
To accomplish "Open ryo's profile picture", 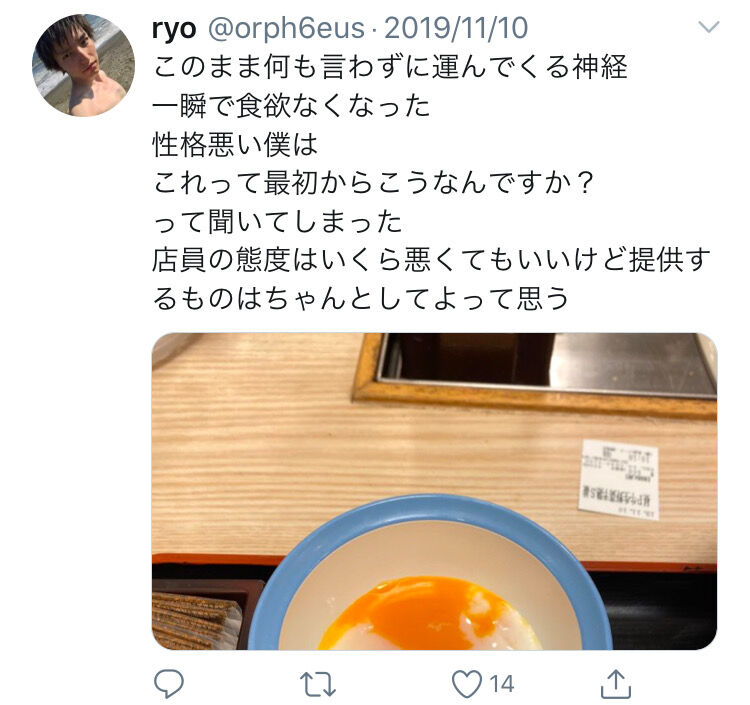I will pos(83,66).
